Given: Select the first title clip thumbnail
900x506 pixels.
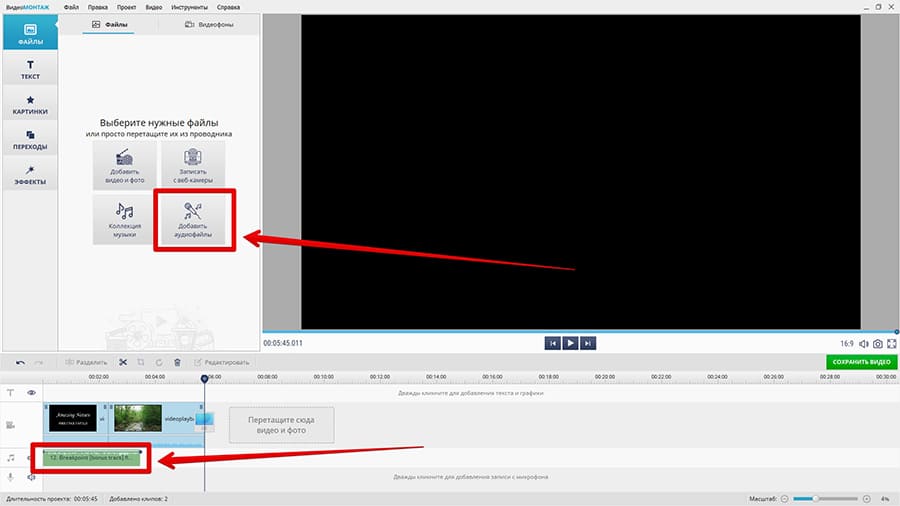Looking at the screenshot, I should click(73, 418).
